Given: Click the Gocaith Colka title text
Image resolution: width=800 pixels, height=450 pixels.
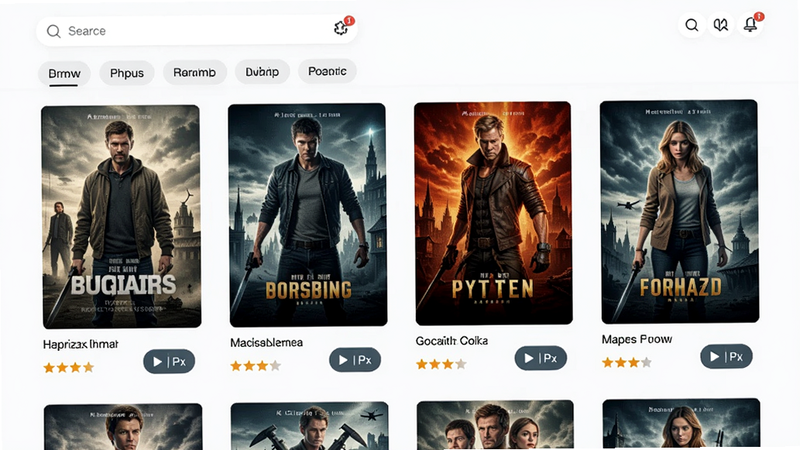Looking at the screenshot, I should [452, 341].
